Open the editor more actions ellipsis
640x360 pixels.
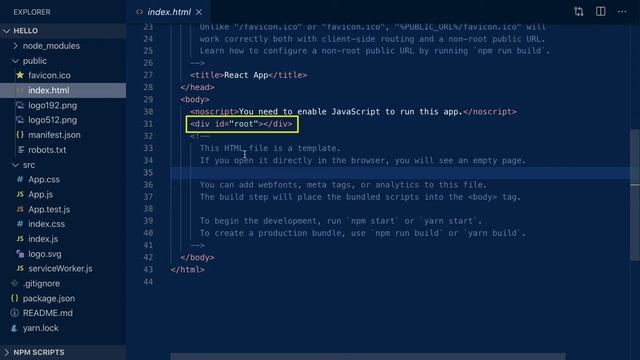coord(622,12)
